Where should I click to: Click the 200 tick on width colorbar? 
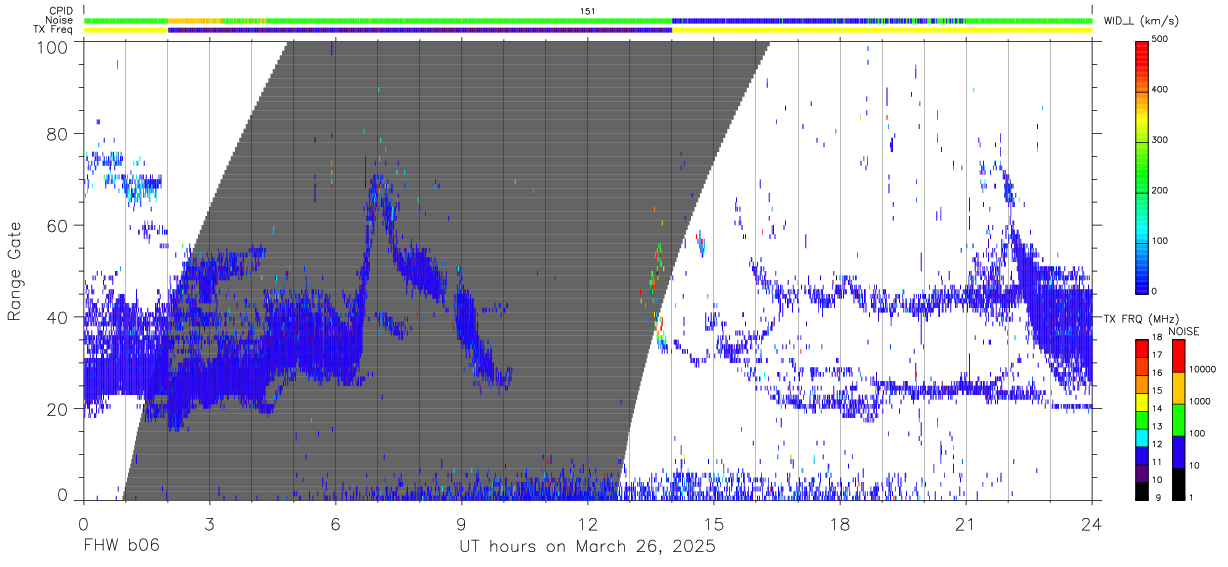1159,190
